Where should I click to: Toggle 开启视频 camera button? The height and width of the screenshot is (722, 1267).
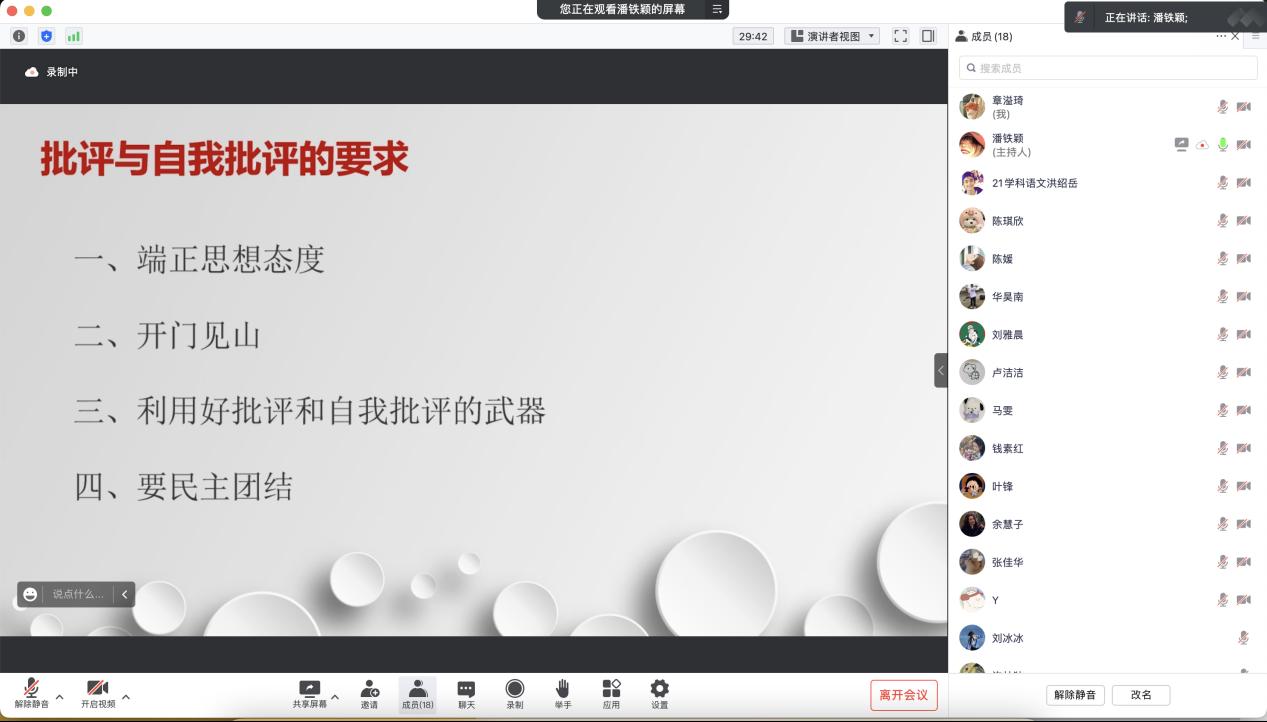tap(97, 693)
